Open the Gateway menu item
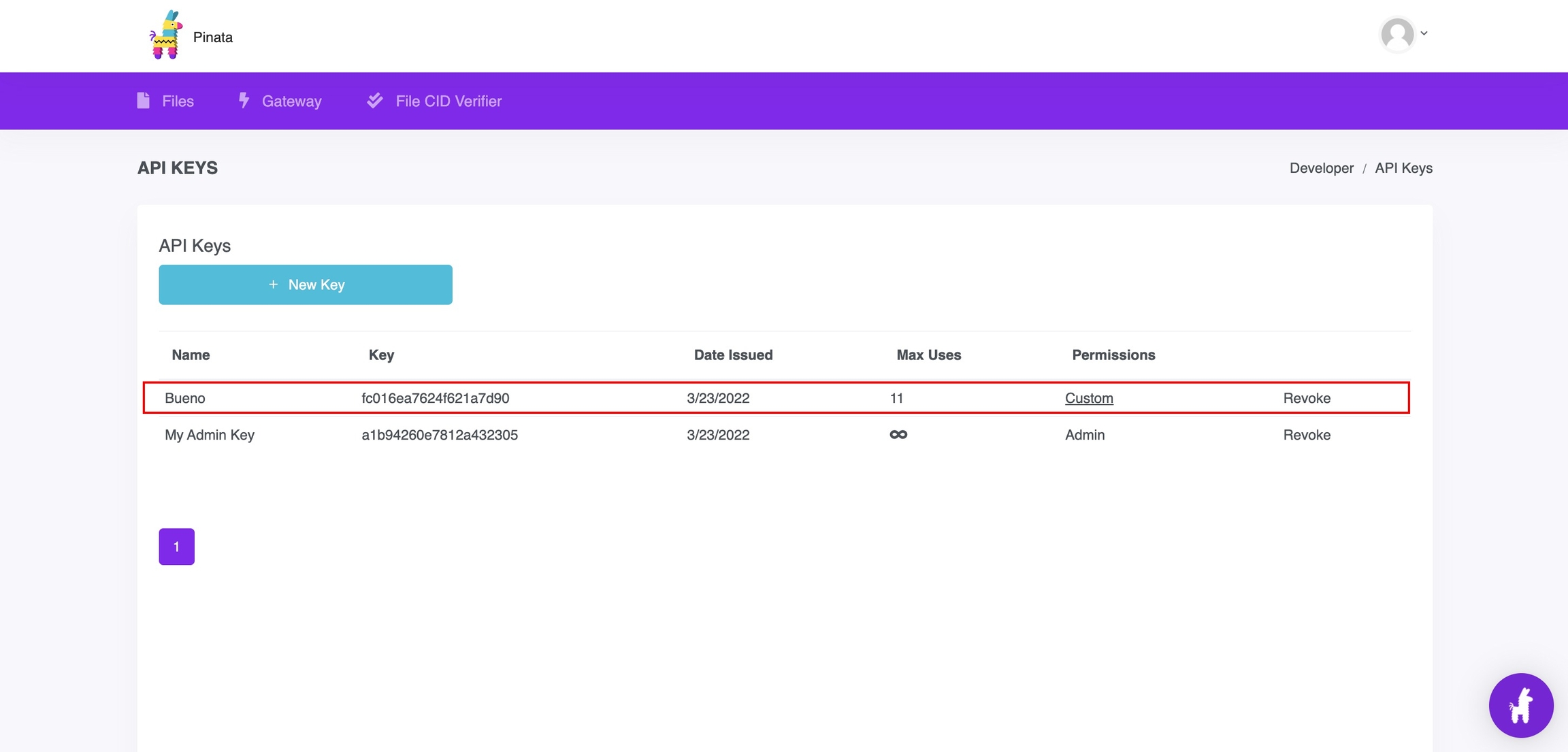 [291, 101]
